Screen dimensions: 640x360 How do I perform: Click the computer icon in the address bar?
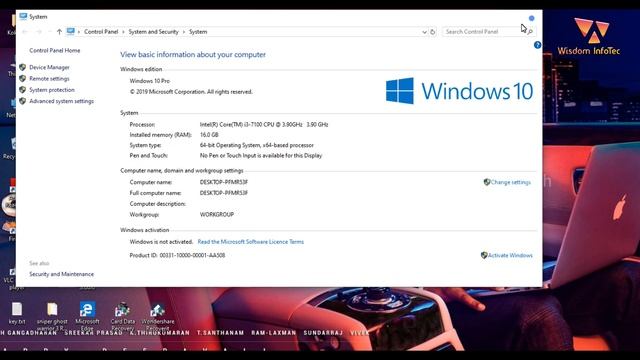point(71,31)
